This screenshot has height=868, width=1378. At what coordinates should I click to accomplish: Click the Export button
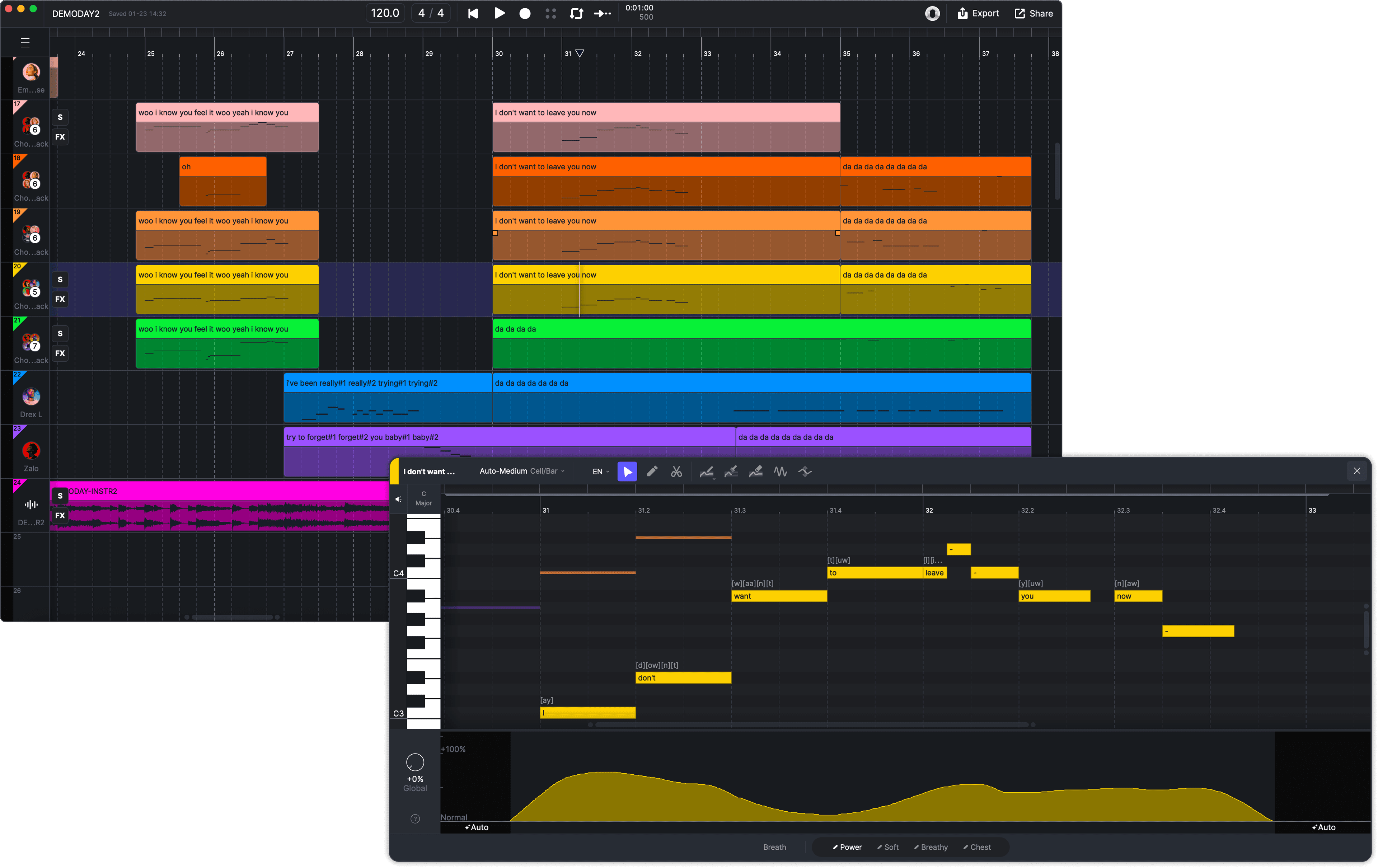(978, 13)
